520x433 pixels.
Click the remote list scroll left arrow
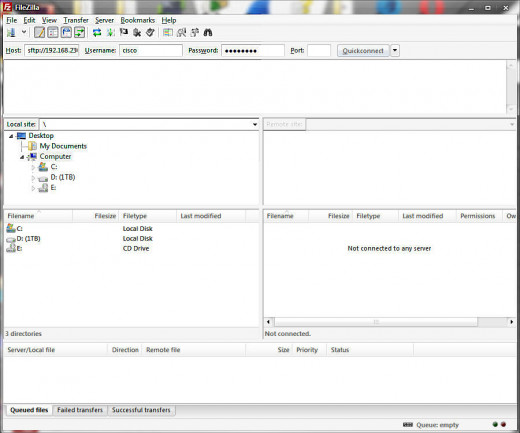click(268, 322)
